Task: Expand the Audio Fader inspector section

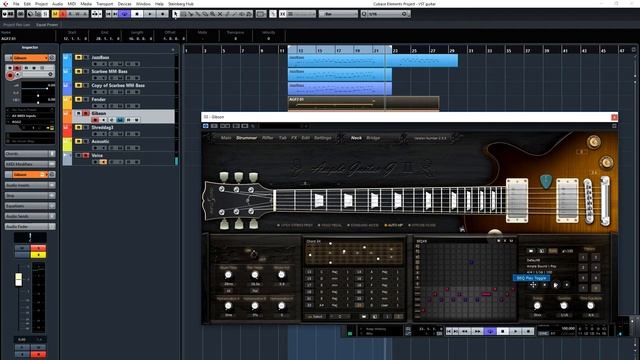Action: [30, 227]
